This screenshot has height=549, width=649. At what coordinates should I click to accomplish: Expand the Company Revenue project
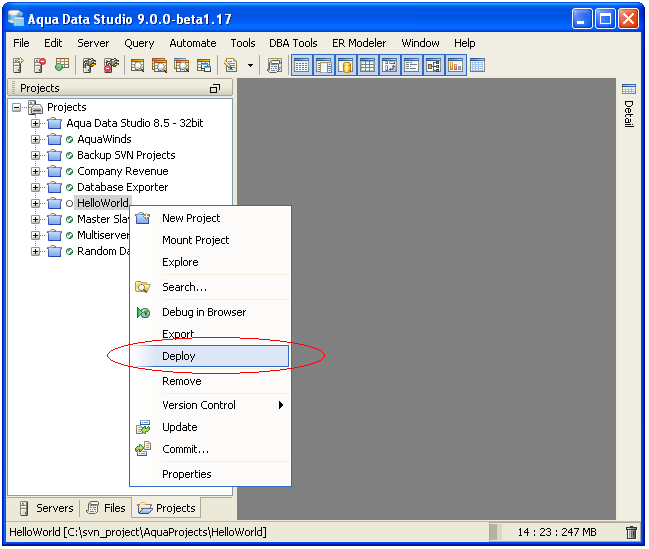point(36,171)
